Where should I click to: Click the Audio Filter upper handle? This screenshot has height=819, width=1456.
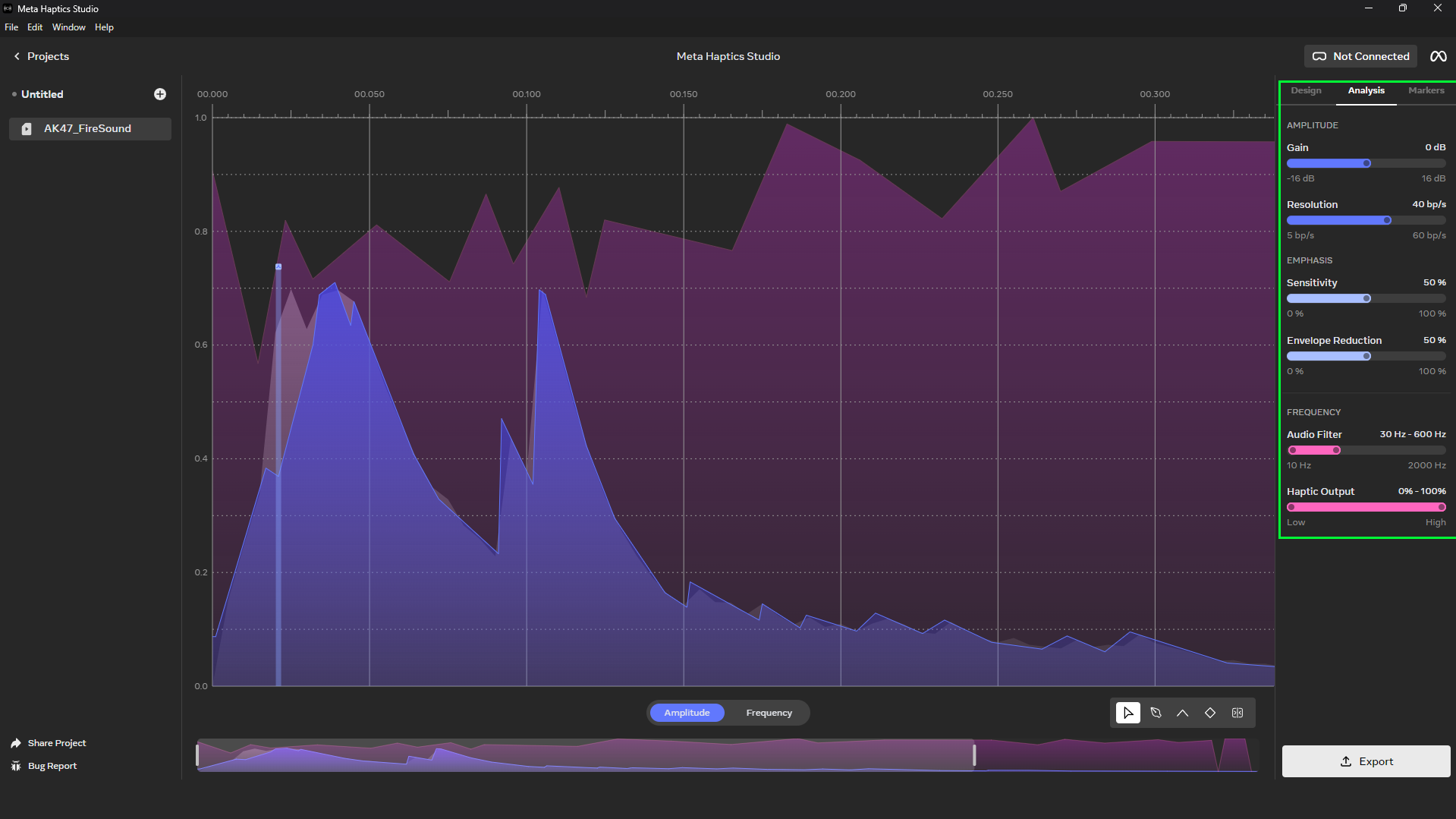1336,450
